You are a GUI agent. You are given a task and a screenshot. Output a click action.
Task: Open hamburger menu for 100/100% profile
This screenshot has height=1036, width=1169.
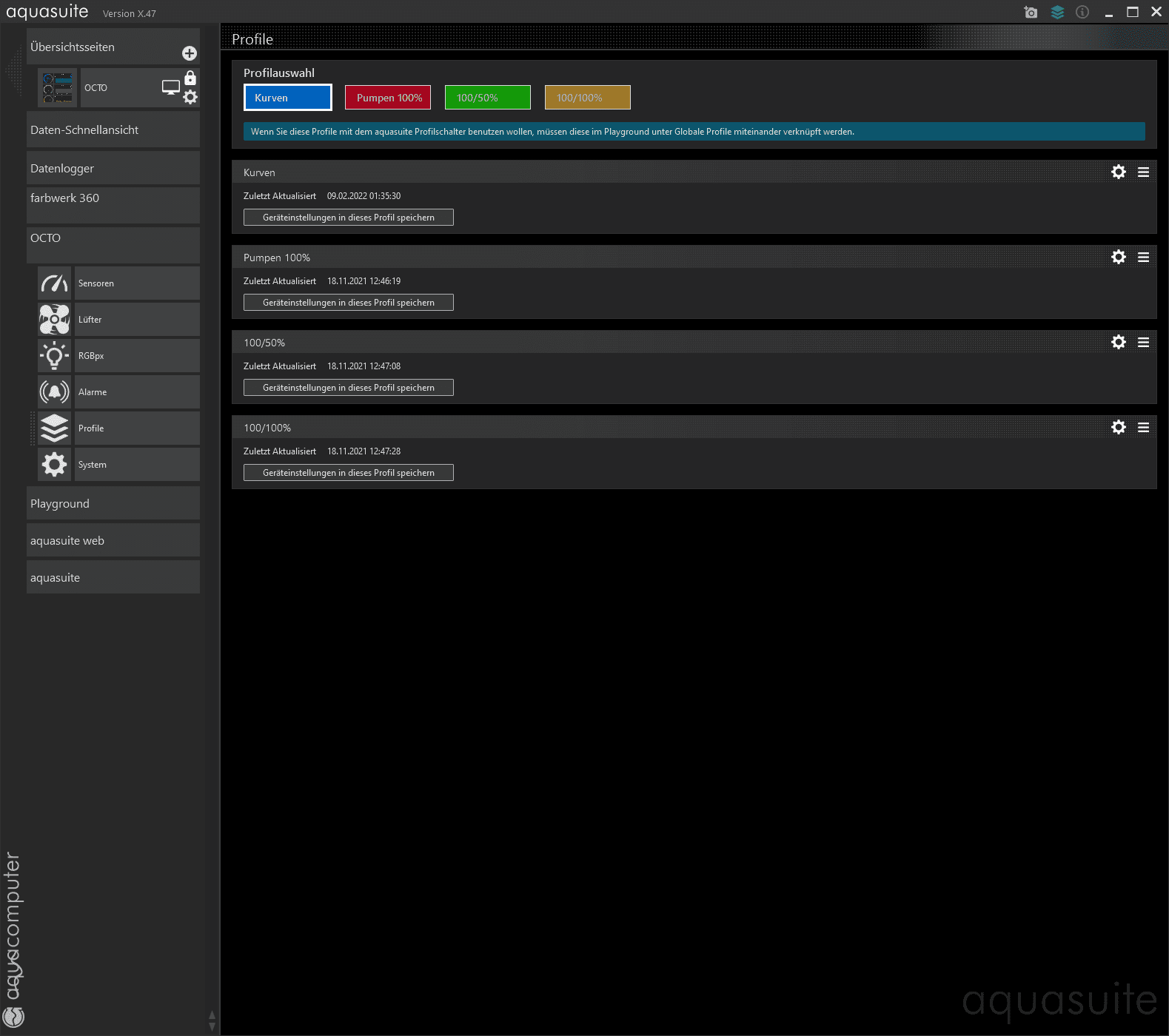1144,427
